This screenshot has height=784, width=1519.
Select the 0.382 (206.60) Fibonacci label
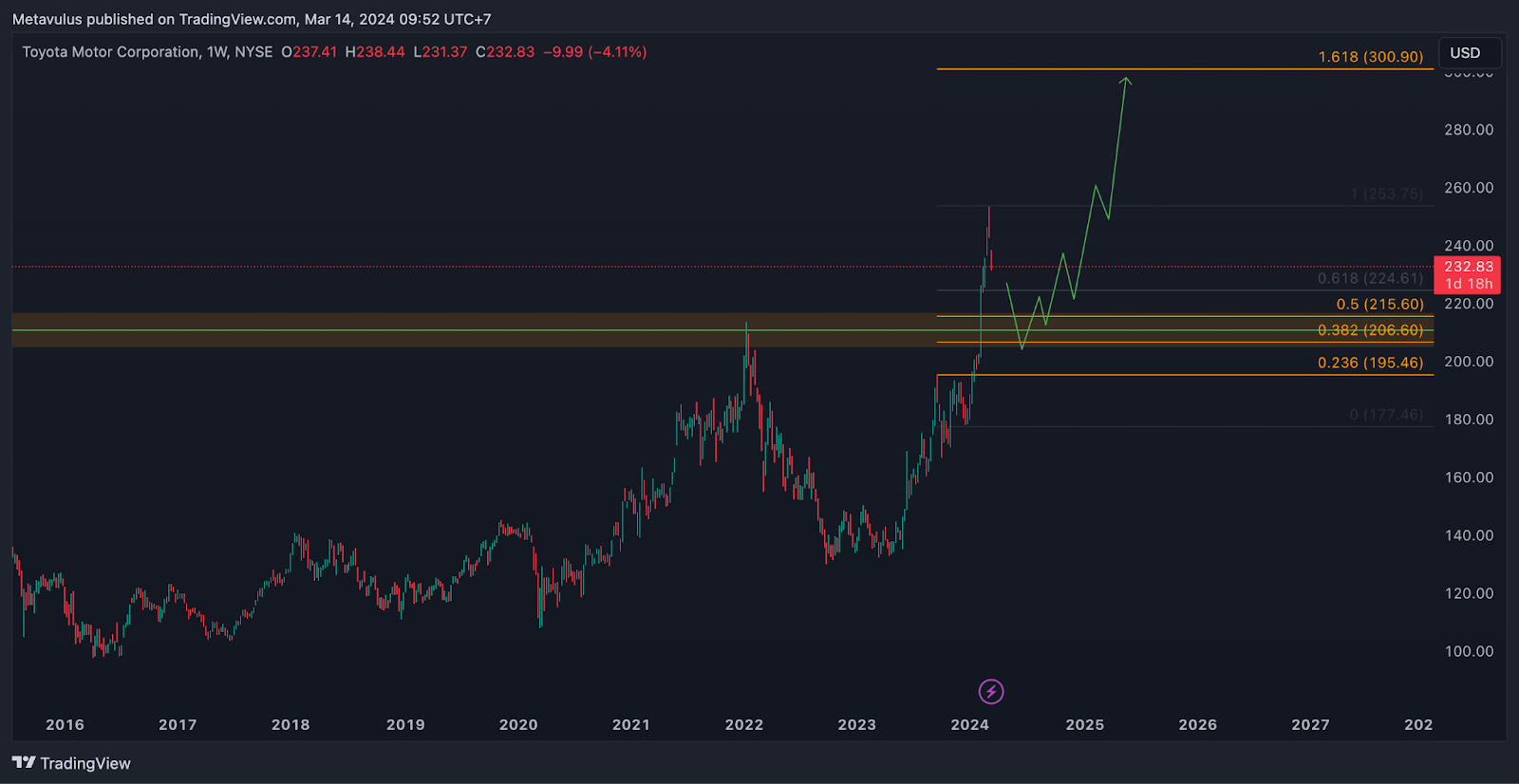(1371, 330)
